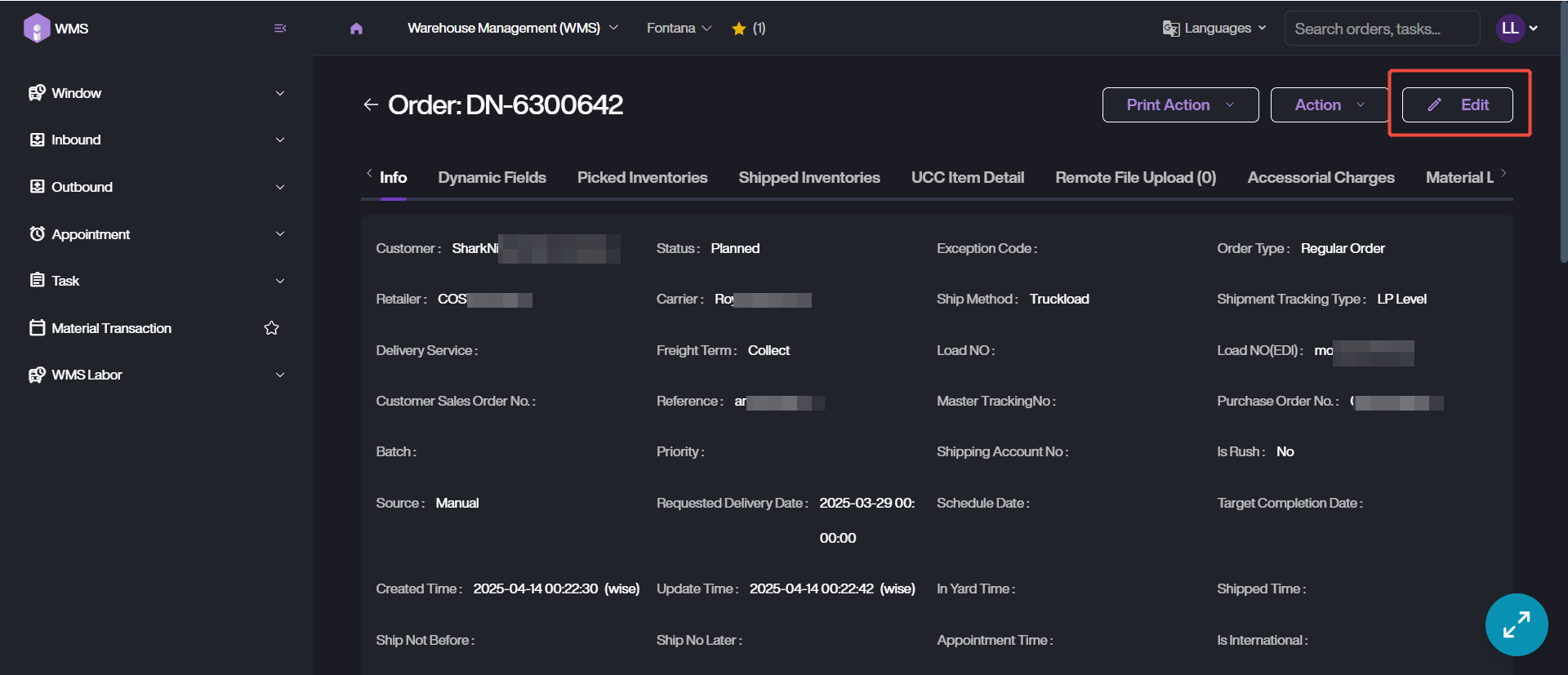Click the blue expand fullscreen button
The image size is (1568, 675).
click(x=1516, y=624)
